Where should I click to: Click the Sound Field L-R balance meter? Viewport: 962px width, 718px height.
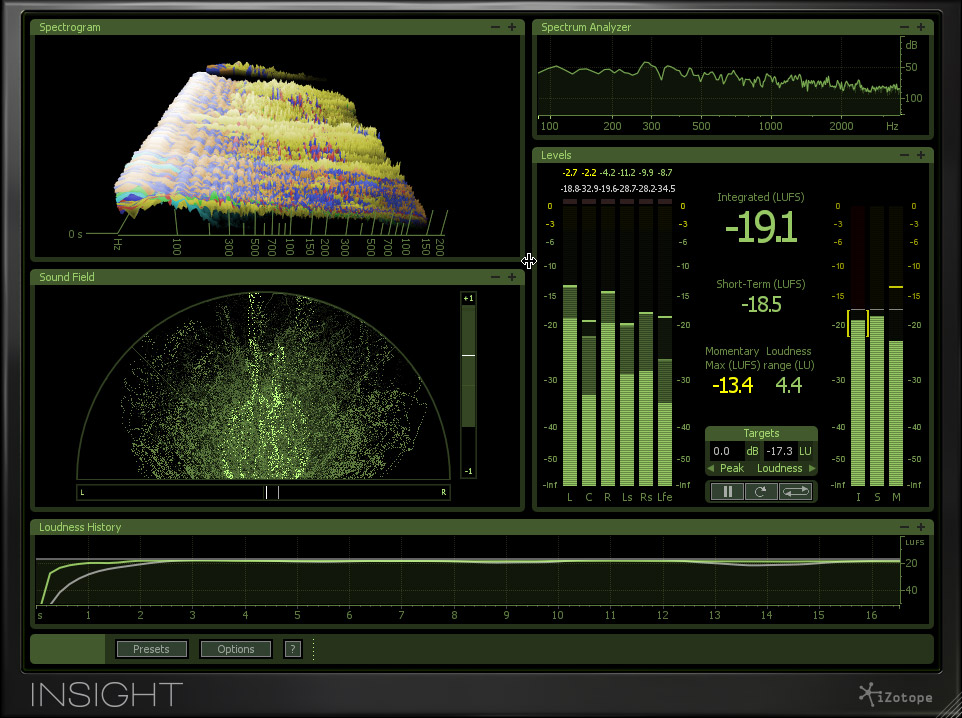(x=263, y=492)
